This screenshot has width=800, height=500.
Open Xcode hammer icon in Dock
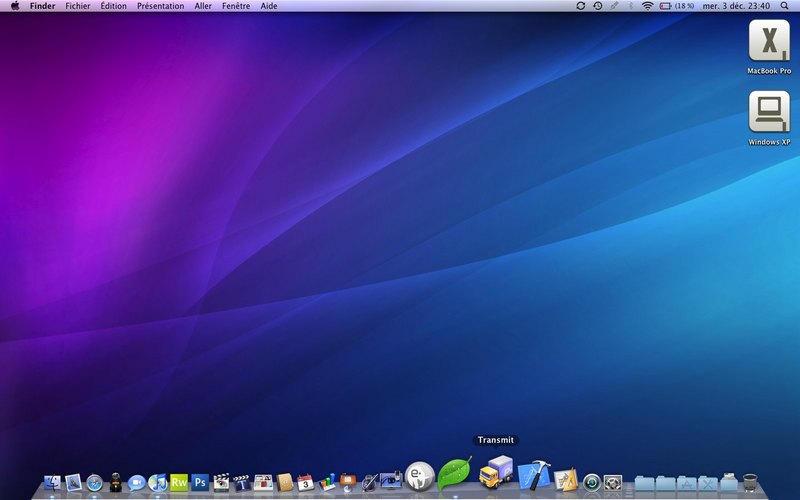coord(534,476)
